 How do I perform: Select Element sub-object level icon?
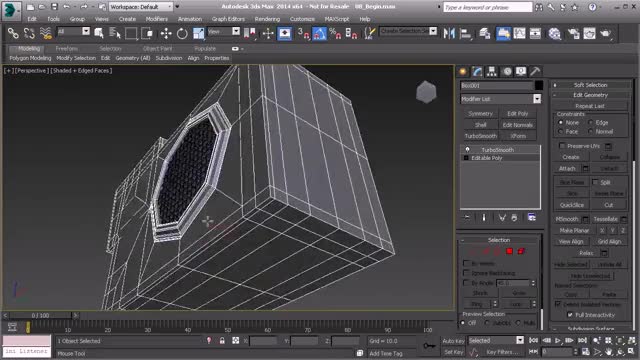pyautogui.click(x=521, y=251)
